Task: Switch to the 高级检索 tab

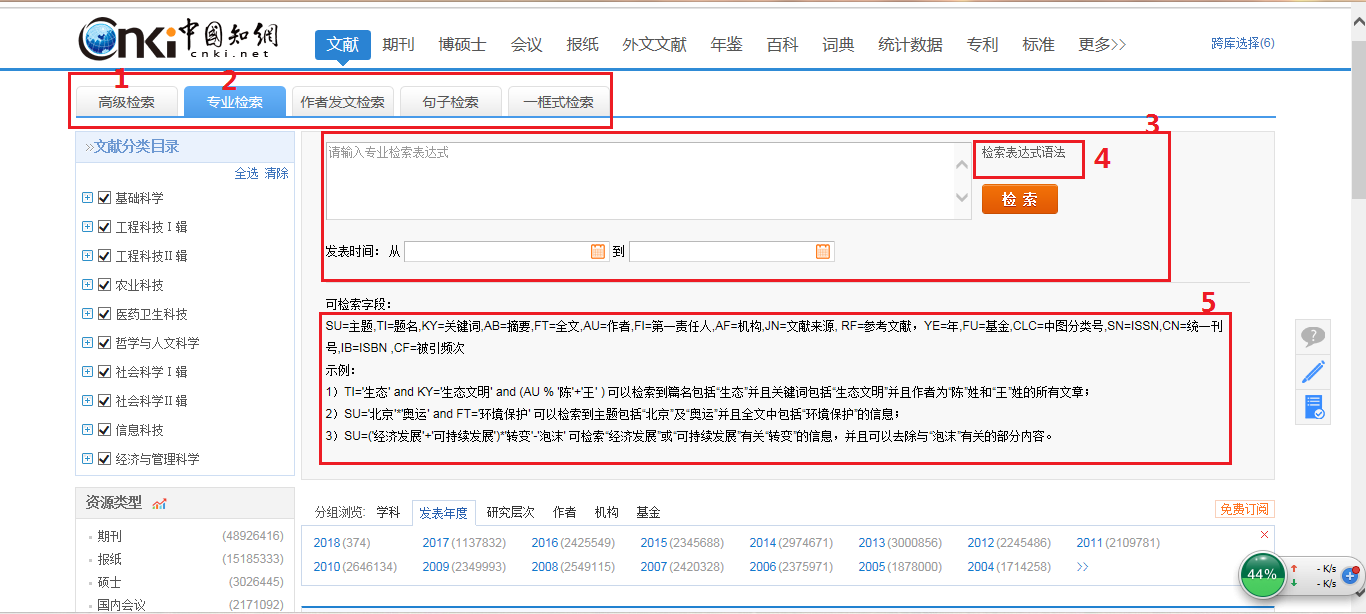Action: coord(127,102)
